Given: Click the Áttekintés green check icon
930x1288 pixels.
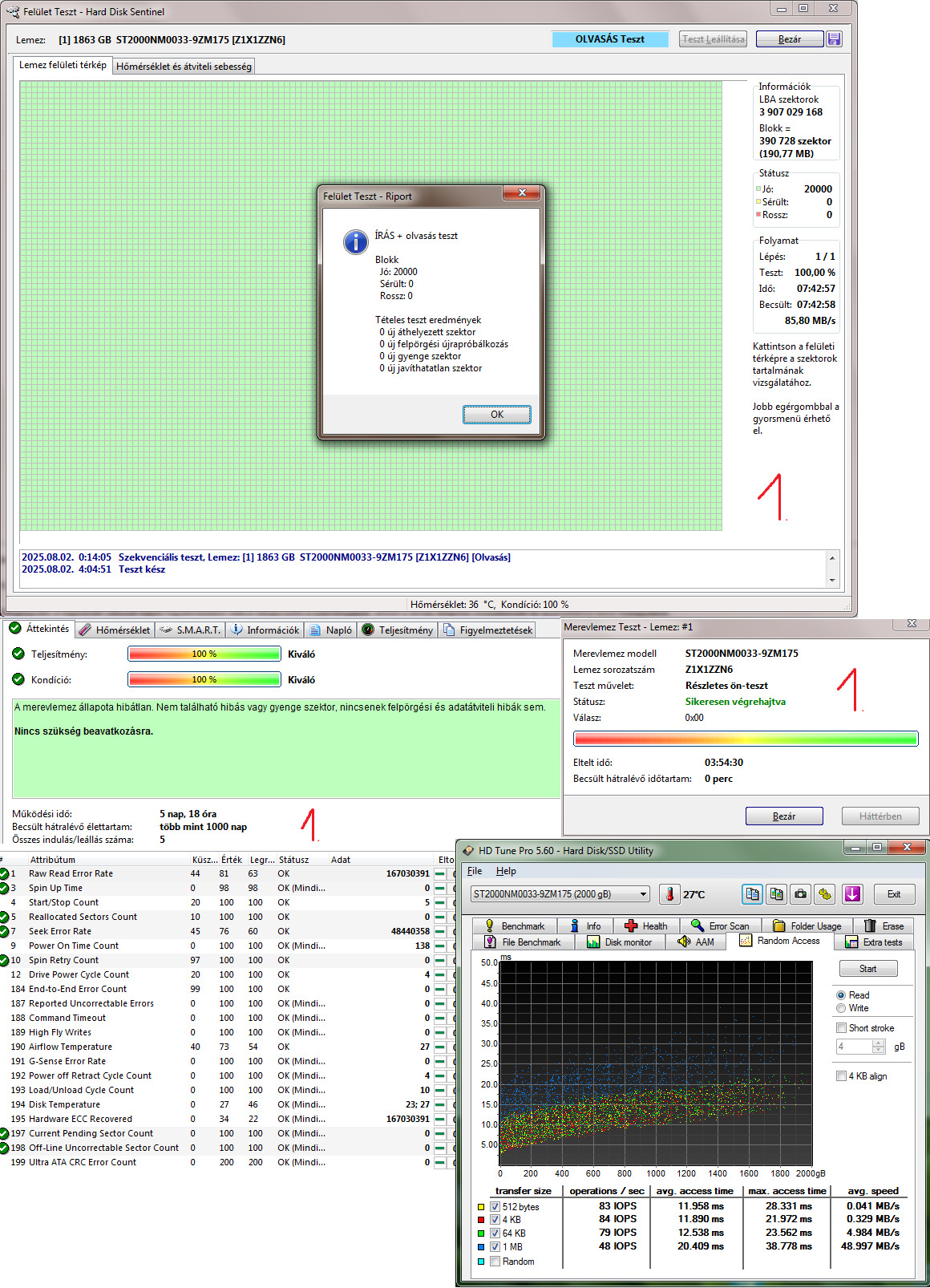Looking at the screenshot, I should click(x=14, y=629).
